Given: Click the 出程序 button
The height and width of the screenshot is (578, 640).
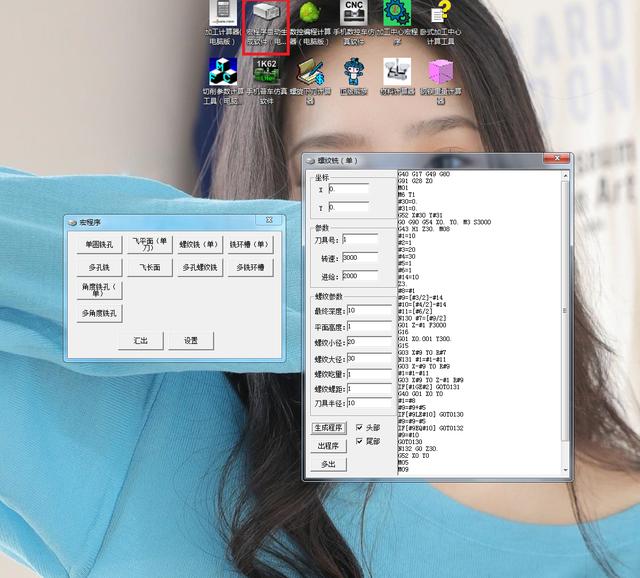Looking at the screenshot, I should tap(328, 446).
